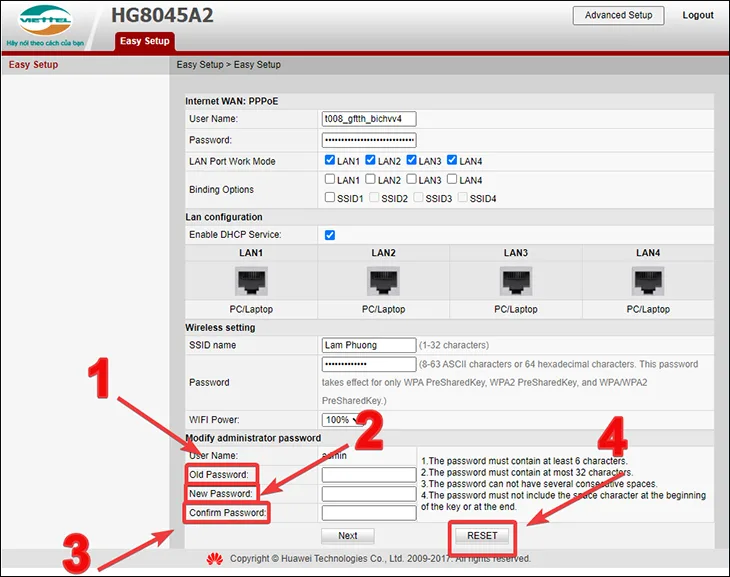The width and height of the screenshot is (730, 577).
Task: Select the Easy Setup tab
Action: (145, 41)
